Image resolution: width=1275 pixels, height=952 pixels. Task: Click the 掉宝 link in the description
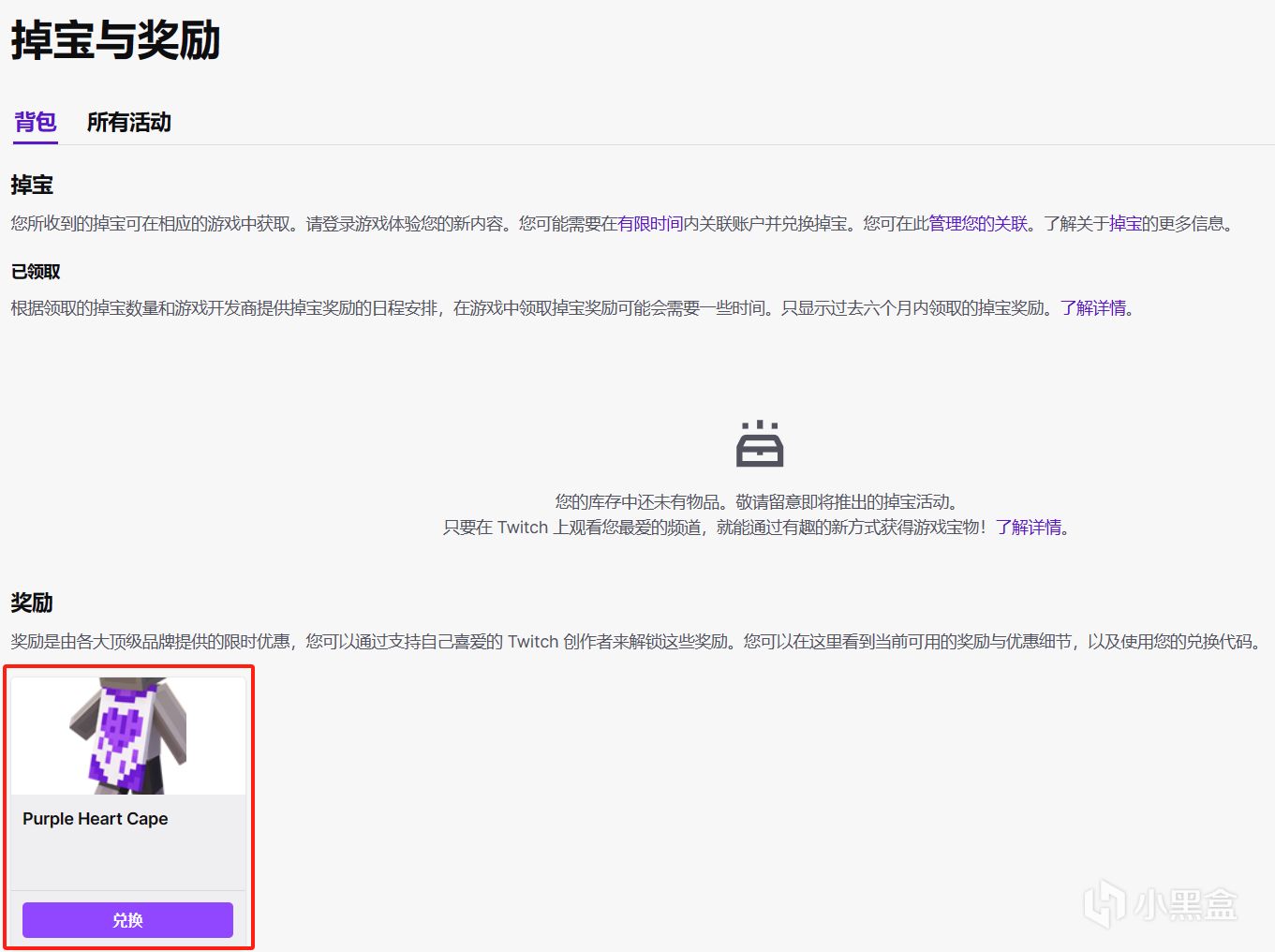(x=1125, y=224)
